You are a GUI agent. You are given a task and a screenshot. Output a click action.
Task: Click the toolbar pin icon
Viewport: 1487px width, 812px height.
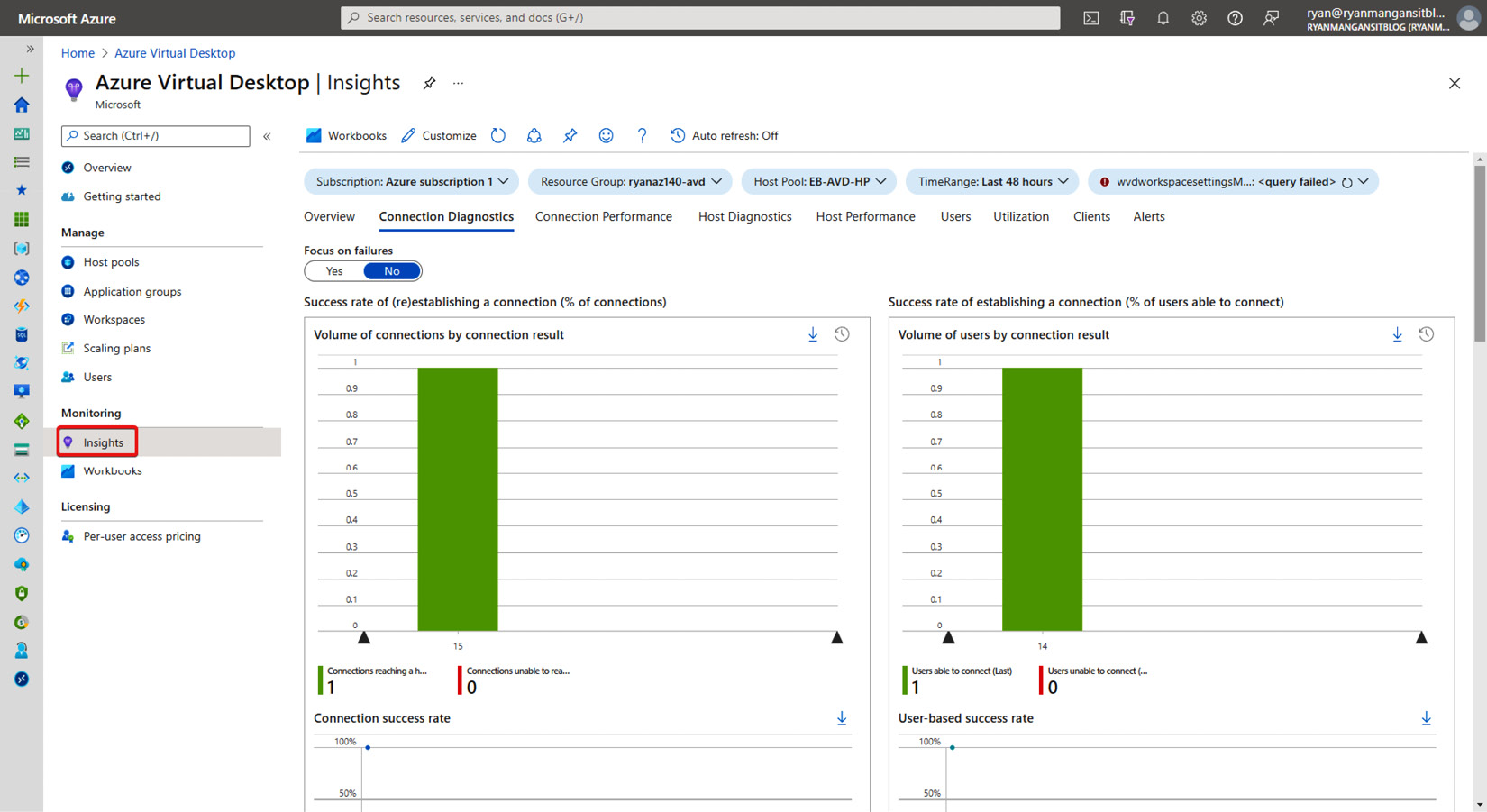tap(570, 135)
